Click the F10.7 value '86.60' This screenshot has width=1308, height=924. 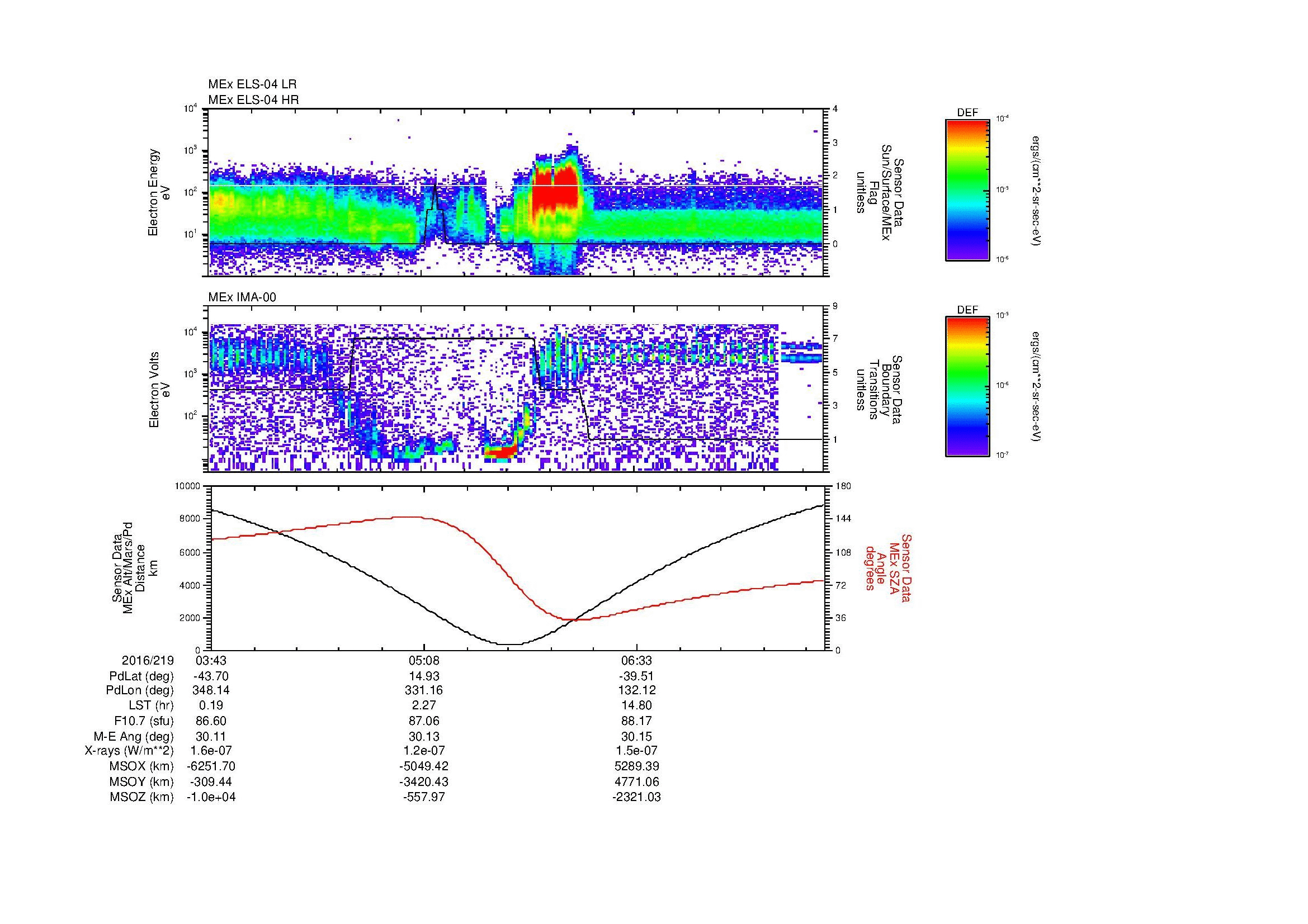[x=211, y=721]
